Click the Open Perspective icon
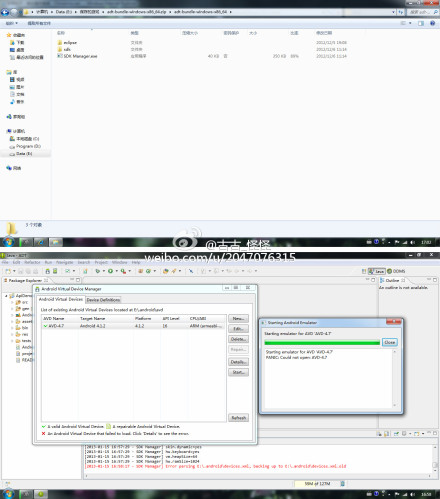The height and width of the screenshot is (499, 440). [x=364, y=271]
